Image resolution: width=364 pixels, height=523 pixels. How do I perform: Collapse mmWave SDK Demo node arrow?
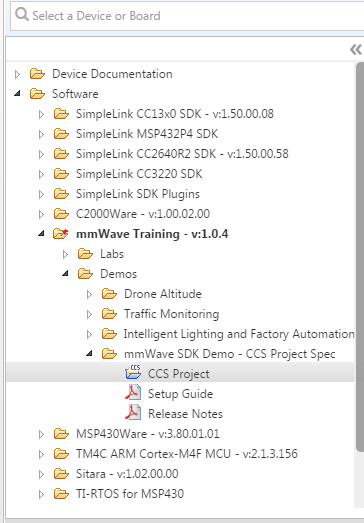click(89, 354)
